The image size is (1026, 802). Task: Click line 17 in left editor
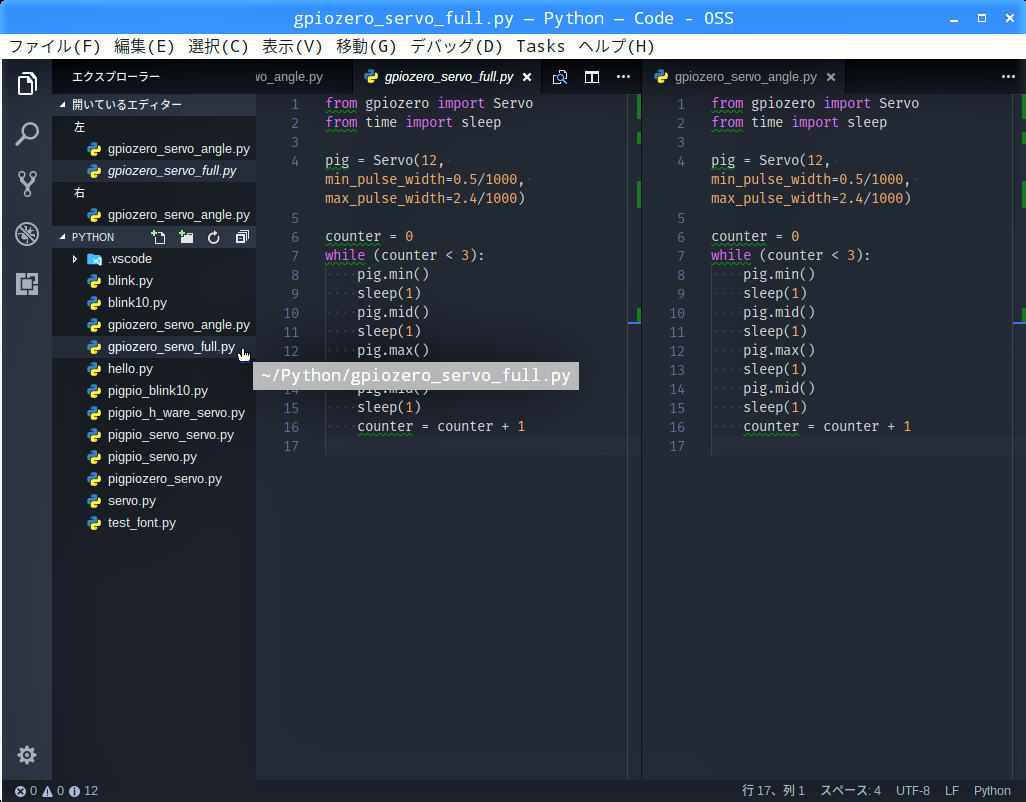pos(475,446)
